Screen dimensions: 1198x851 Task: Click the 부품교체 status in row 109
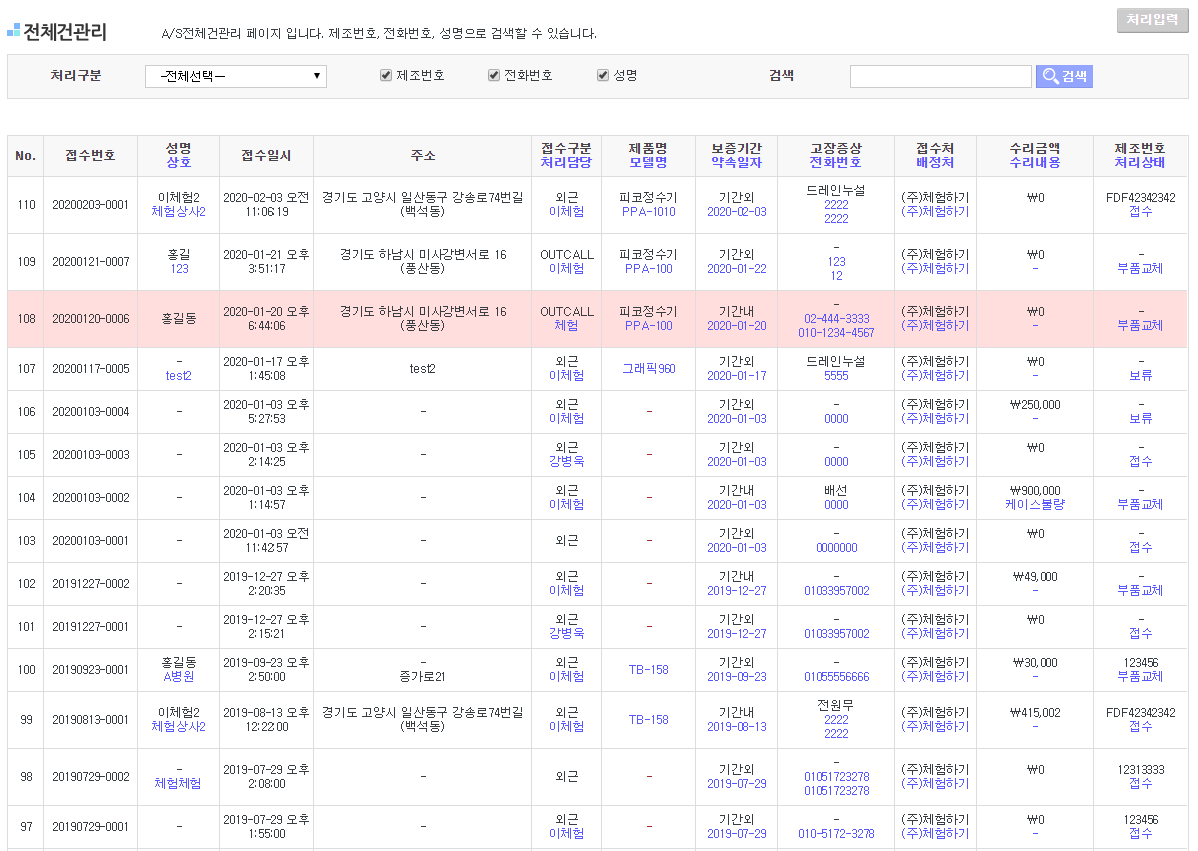(x=1140, y=269)
